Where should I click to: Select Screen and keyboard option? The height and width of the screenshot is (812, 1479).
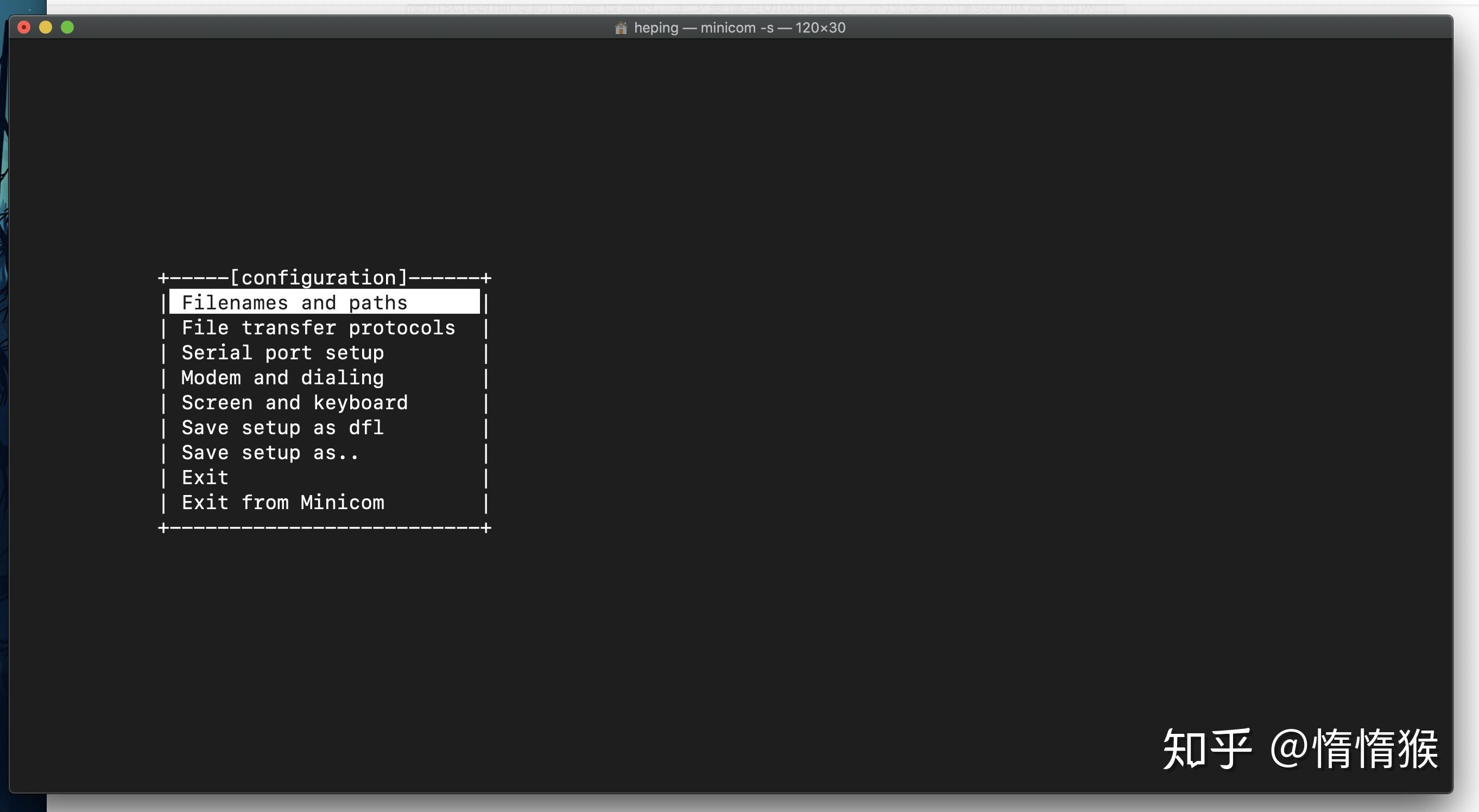tap(294, 403)
